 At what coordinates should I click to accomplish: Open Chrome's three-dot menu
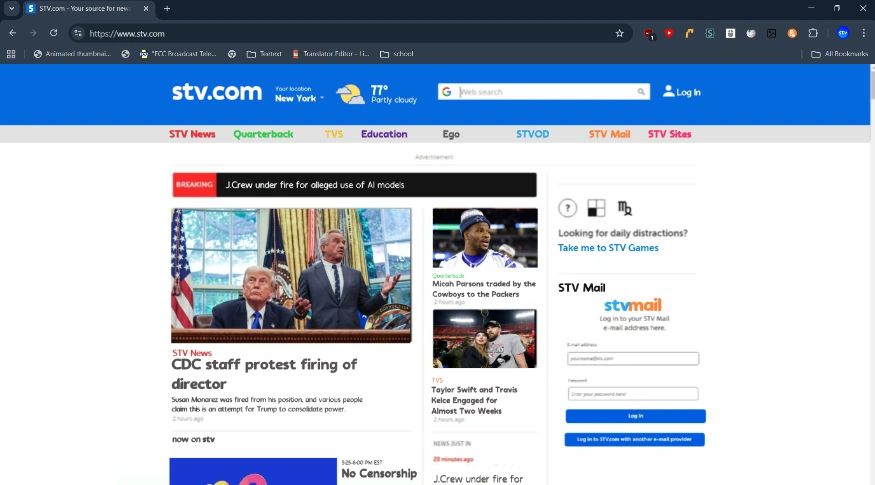863,33
